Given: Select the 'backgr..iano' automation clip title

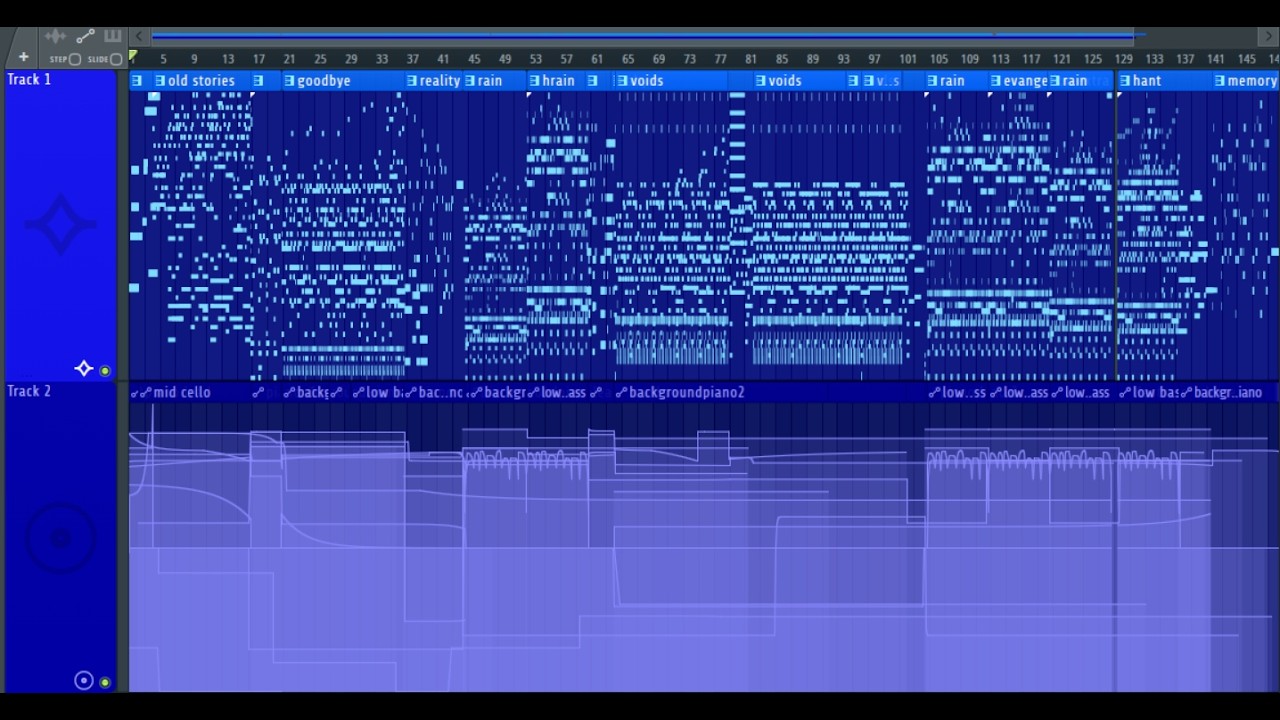Looking at the screenshot, I should click(x=1228, y=393).
